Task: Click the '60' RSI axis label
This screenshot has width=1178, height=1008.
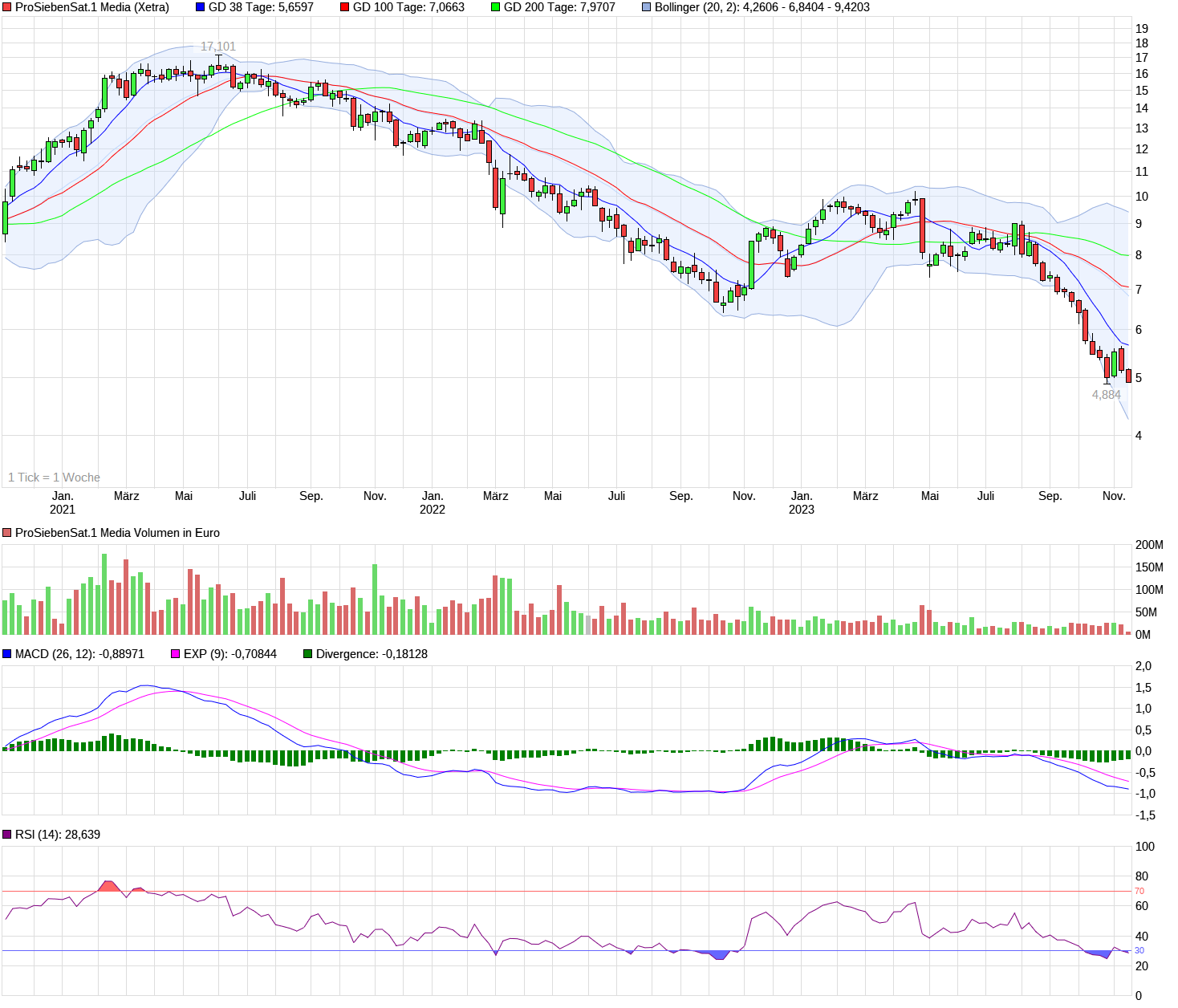Action: pos(1142,906)
